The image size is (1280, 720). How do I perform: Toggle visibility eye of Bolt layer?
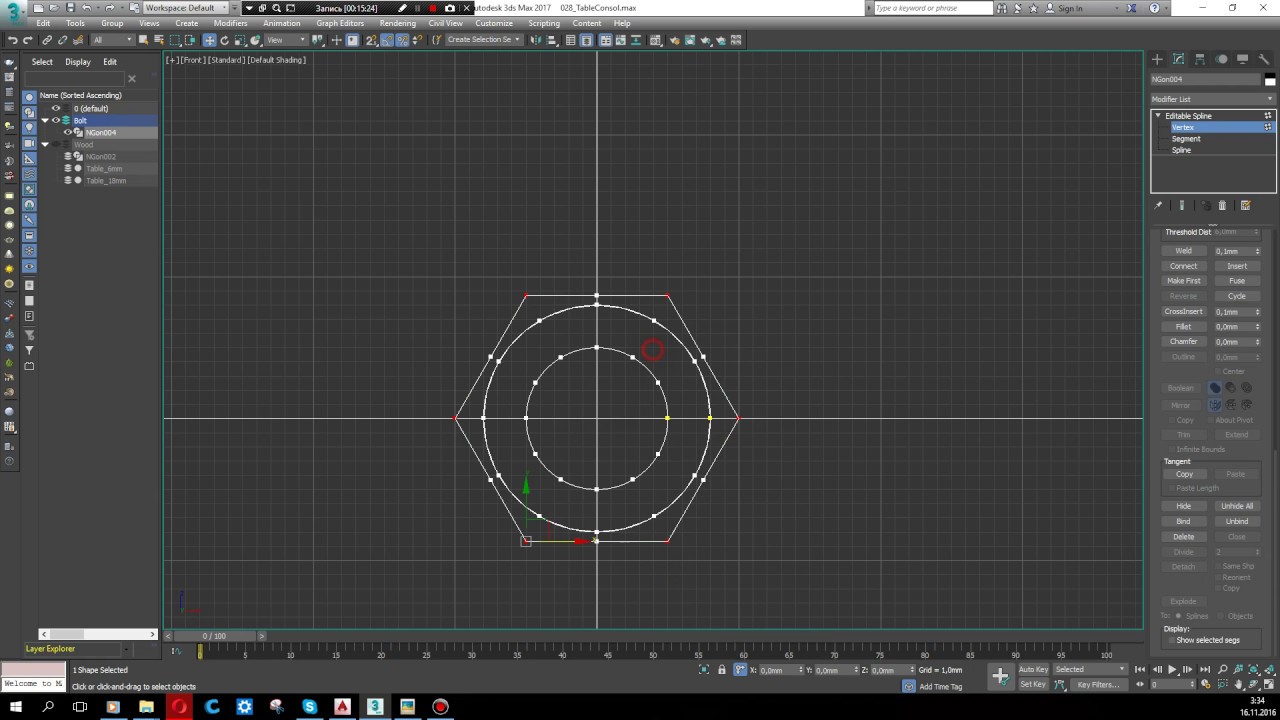pyautogui.click(x=56, y=120)
